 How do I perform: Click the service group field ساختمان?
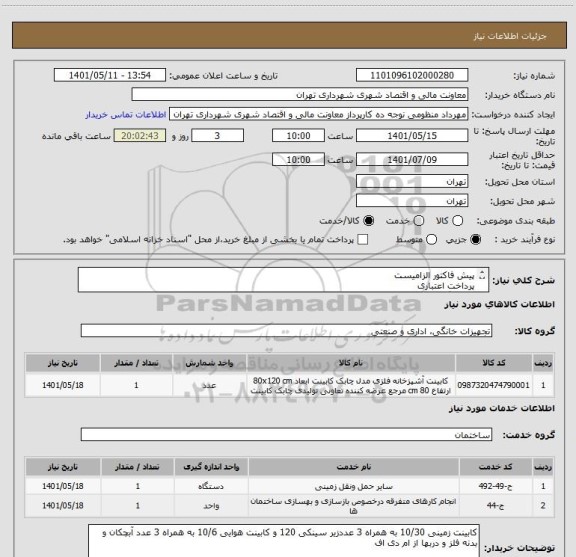286,435
